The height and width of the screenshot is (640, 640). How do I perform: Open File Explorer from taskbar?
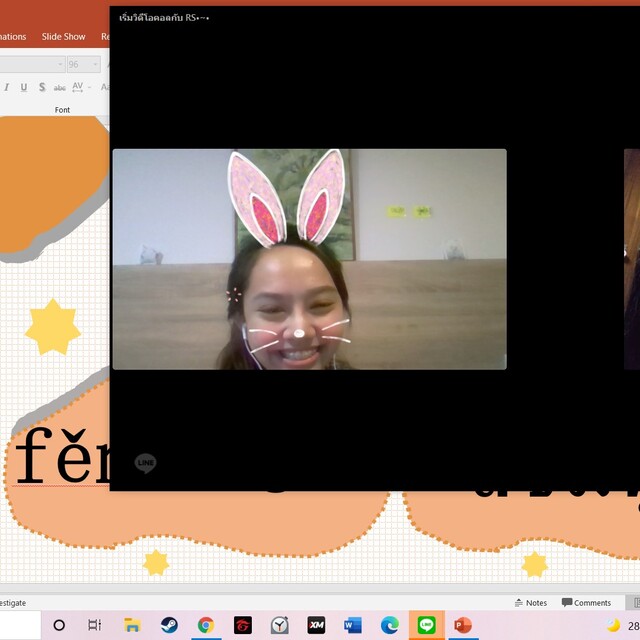[132, 625]
